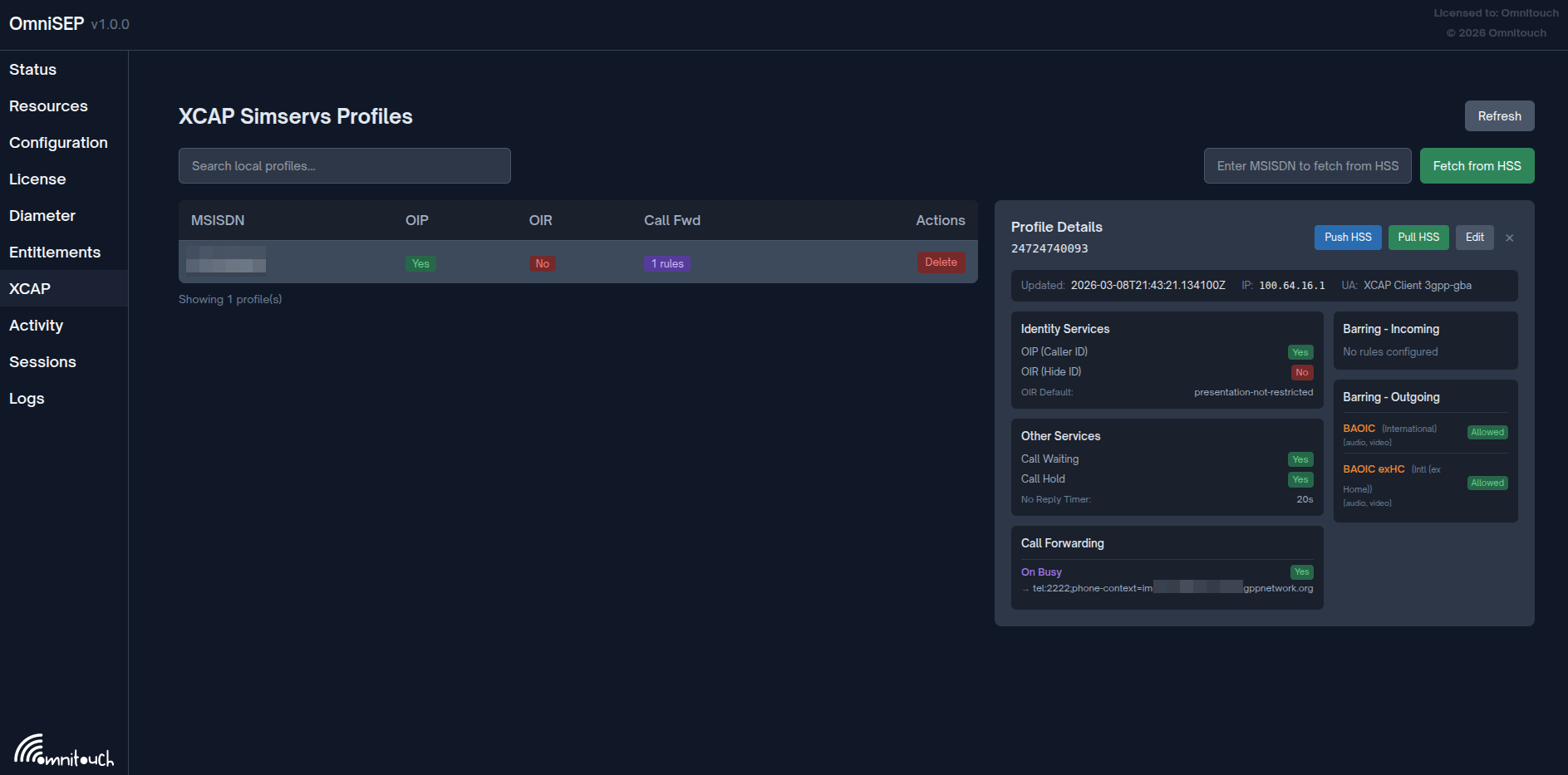Edit the profile details
This screenshot has height=775, width=1568.
pos(1474,237)
